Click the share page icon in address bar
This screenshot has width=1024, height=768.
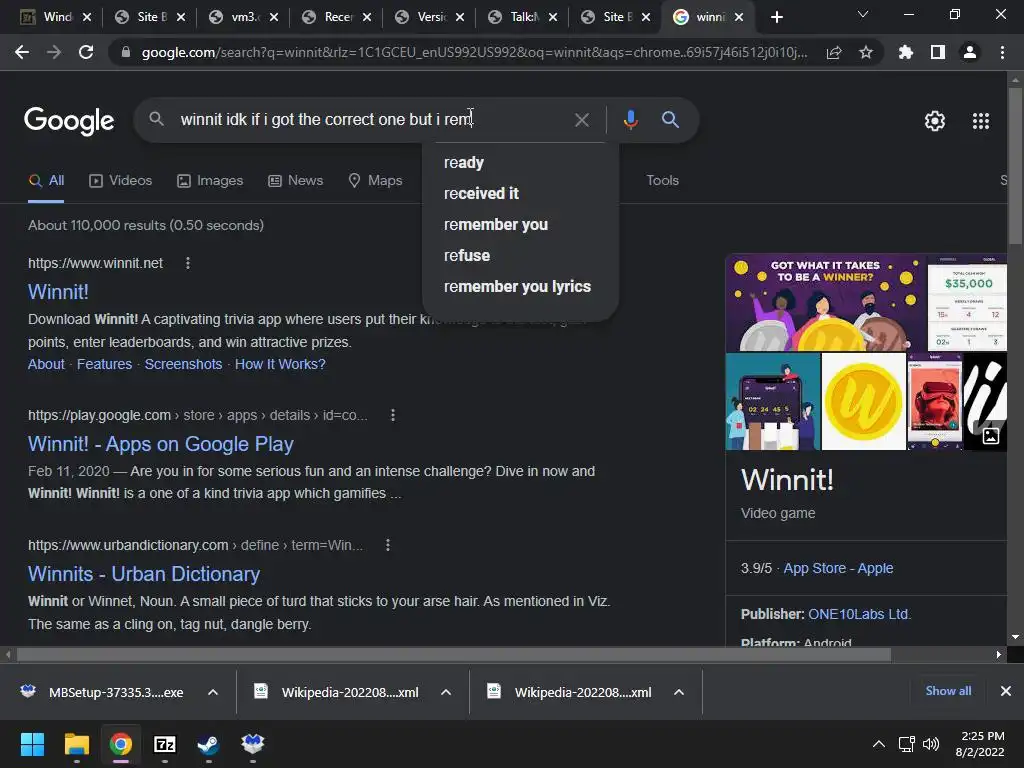point(834,53)
